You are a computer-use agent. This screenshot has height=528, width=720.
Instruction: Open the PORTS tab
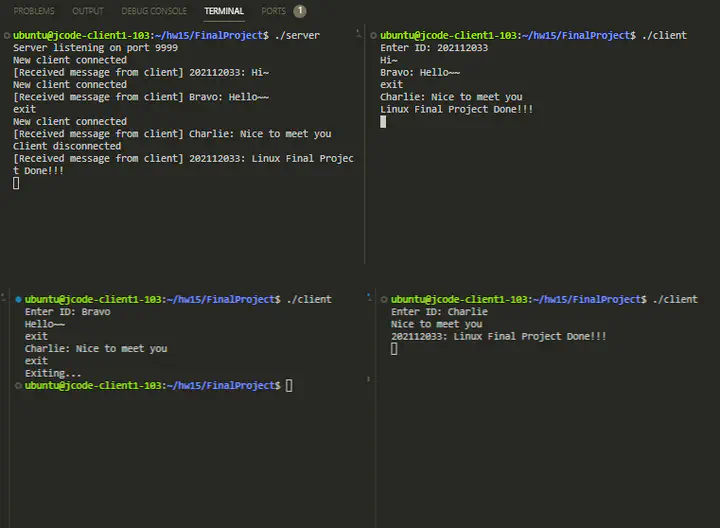pyautogui.click(x=273, y=11)
